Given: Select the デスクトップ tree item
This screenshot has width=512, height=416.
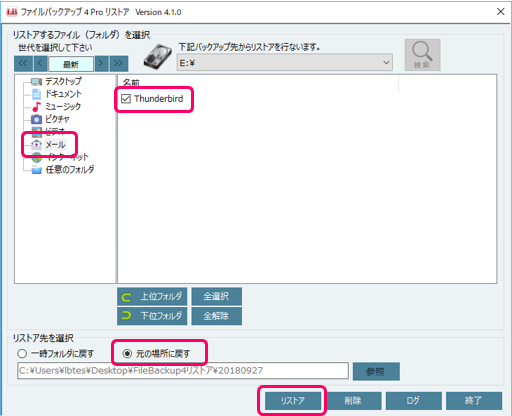Looking at the screenshot, I should 56,81.
